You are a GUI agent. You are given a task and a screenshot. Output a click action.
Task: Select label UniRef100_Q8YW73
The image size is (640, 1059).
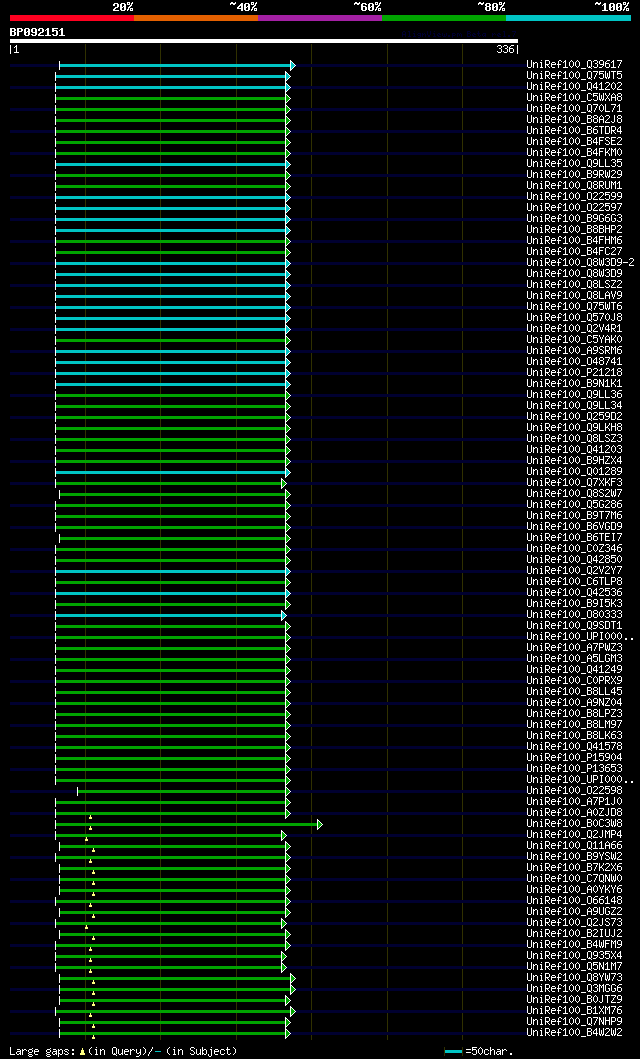[x=574, y=977]
